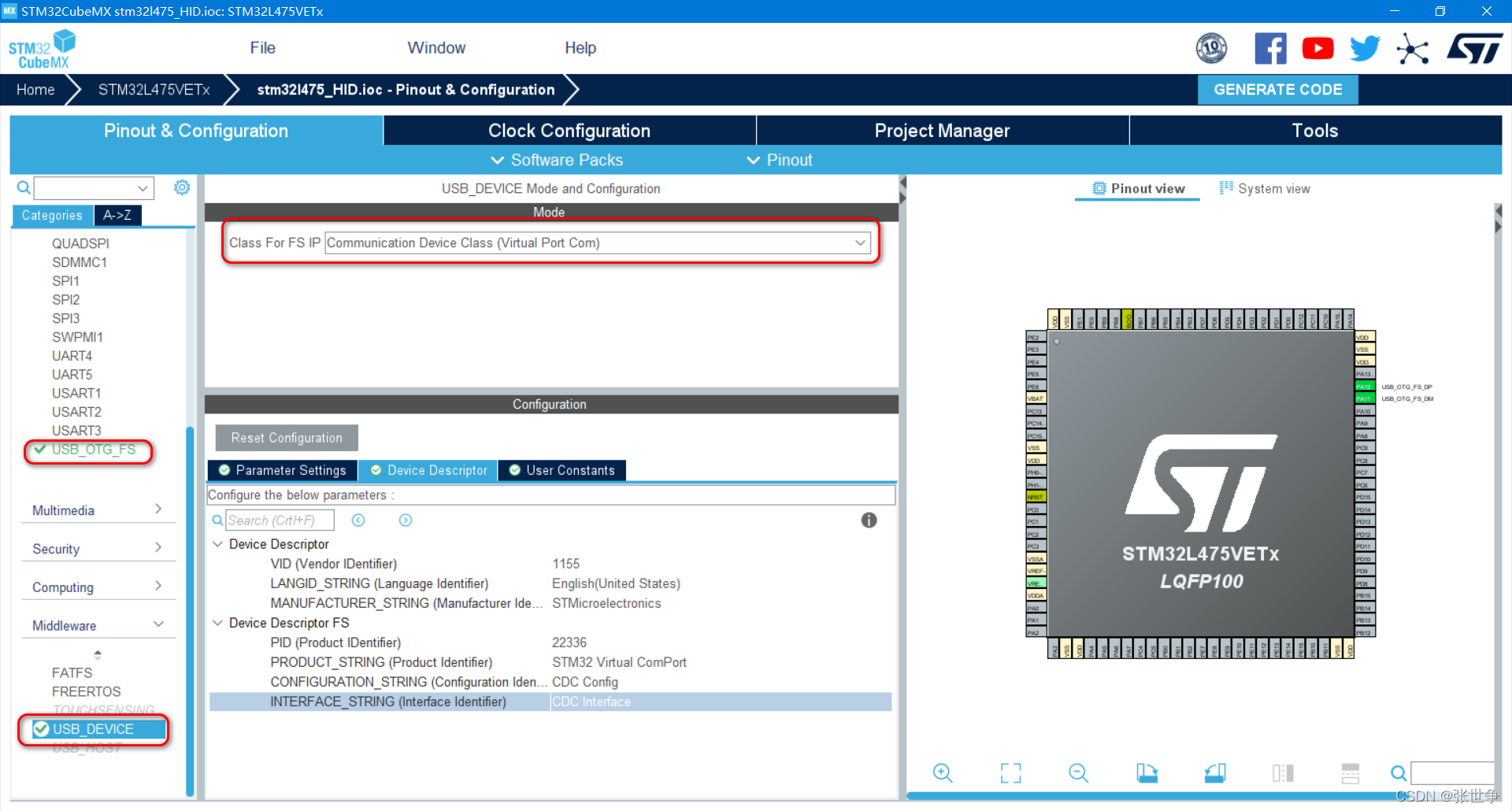Select QUADSPI in the peripheral list
Image resolution: width=1512 pixels, height=811 pixels.
pos(80,243)
